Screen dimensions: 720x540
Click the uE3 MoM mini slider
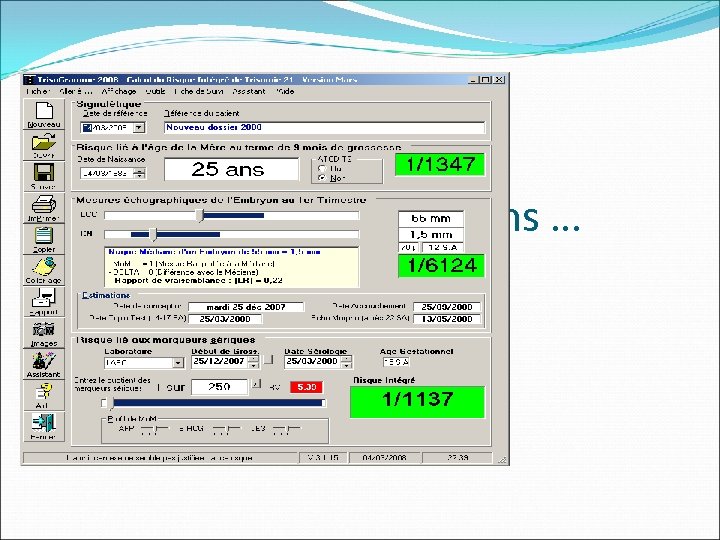[287, 428]
